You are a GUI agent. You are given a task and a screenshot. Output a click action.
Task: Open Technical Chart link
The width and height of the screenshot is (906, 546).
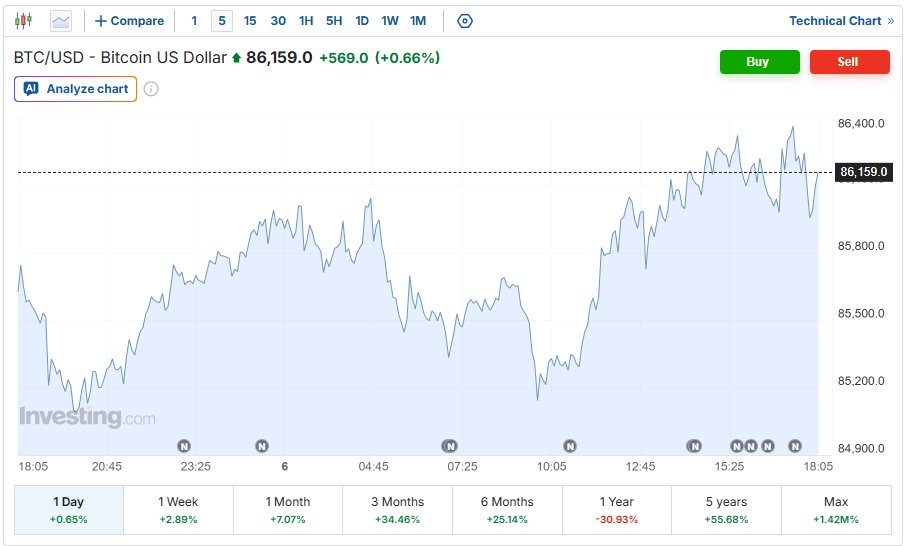tap(841, 21)
